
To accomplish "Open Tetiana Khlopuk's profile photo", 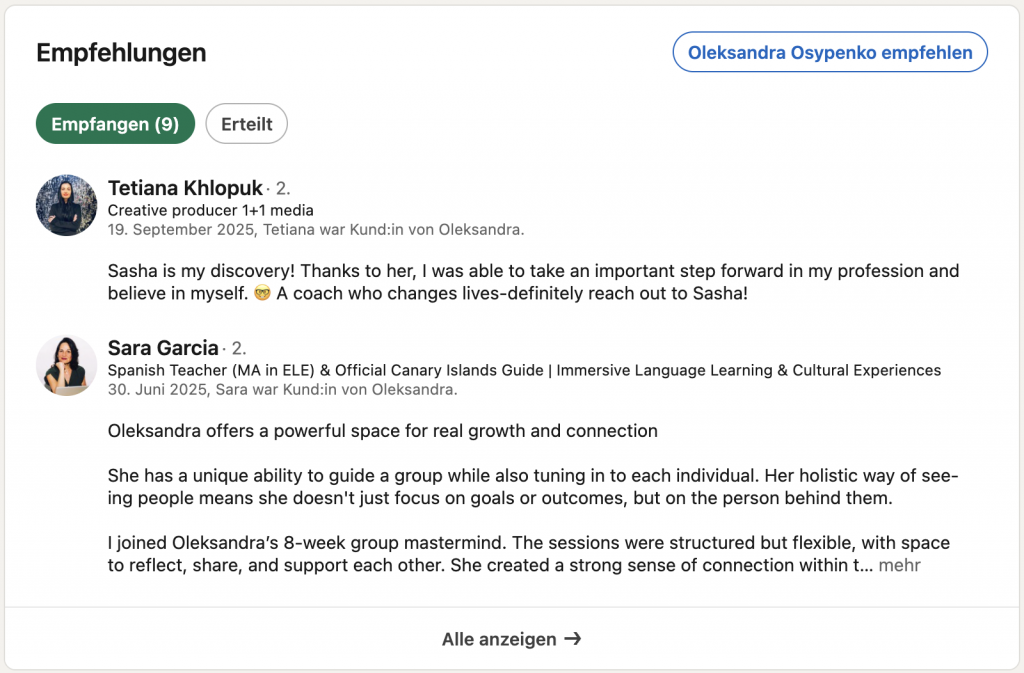I will [66, 205].
